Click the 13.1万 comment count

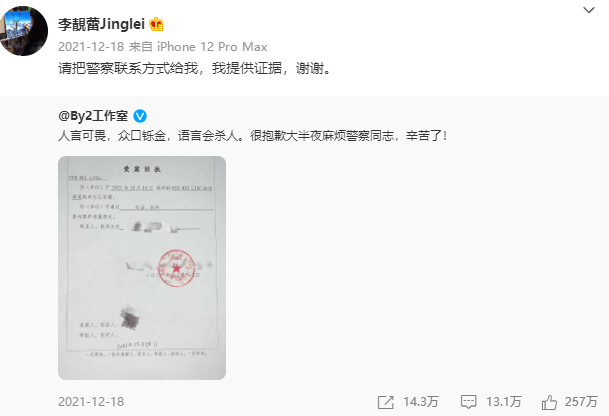(x=504, y=402)
